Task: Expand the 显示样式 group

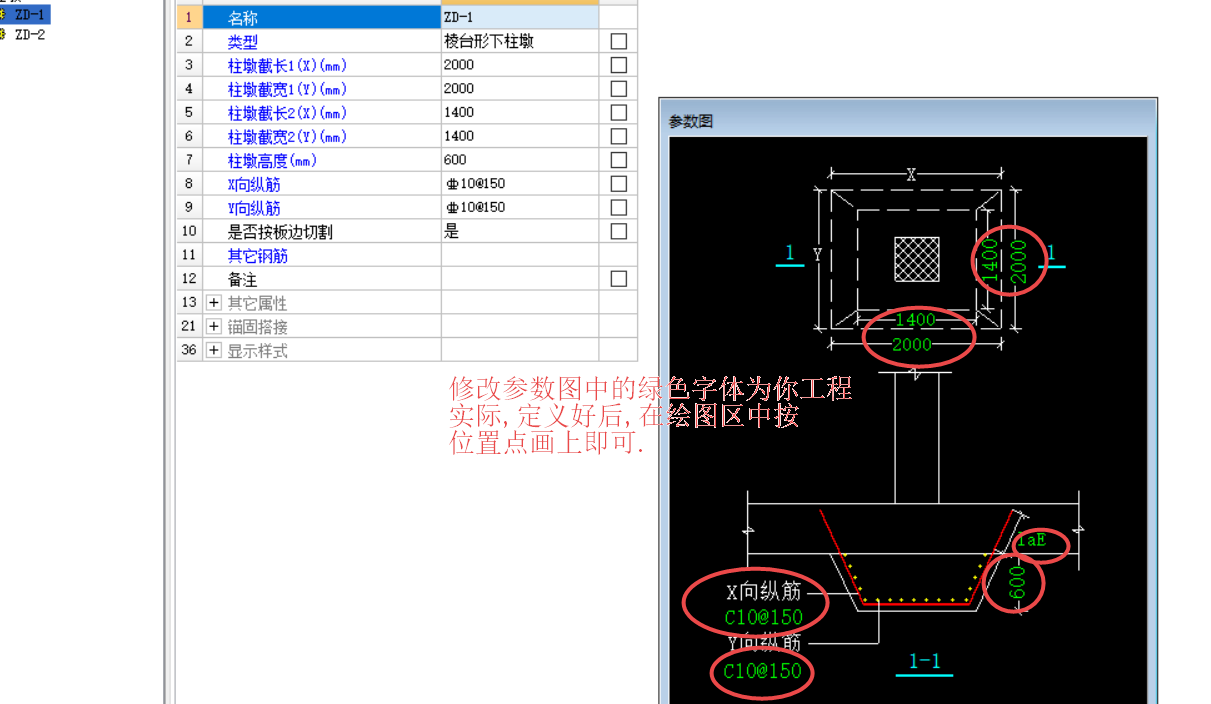Action: click(x=213, y=351)
